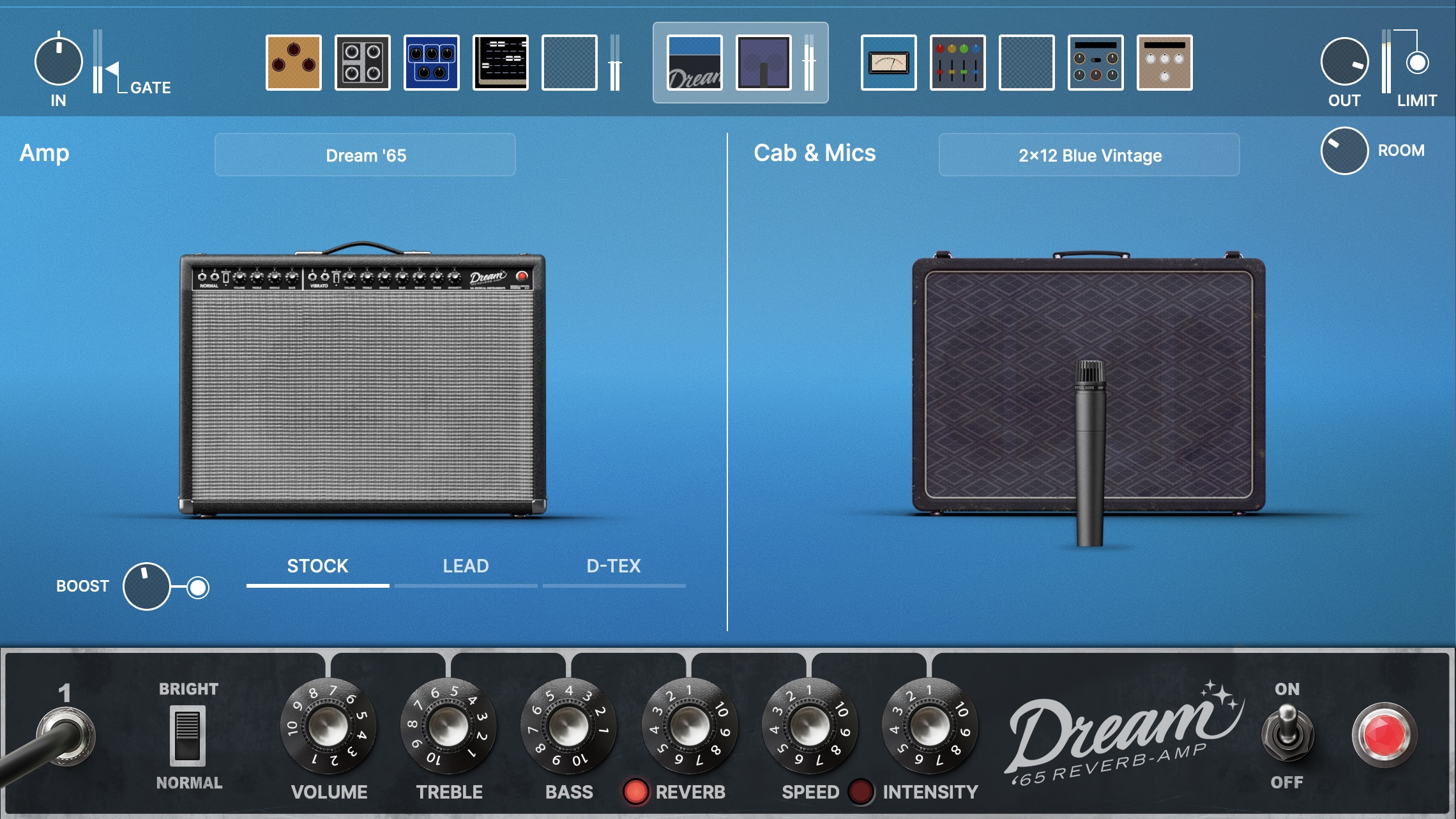Open the four-knob compressor pedal slot

pyautogui.click(x=362, y=62)
